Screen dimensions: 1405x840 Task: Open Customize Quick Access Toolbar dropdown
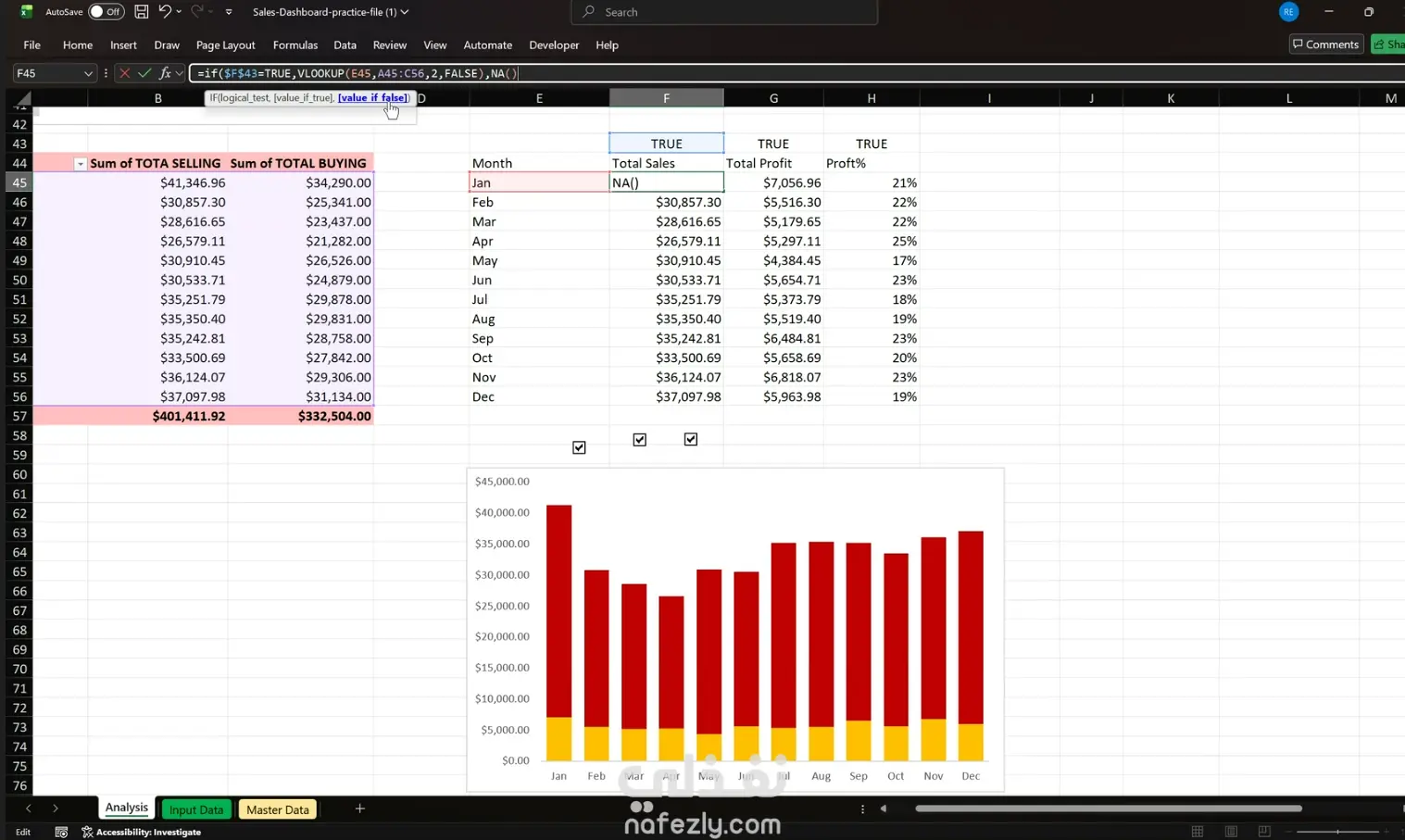(229, 12)
